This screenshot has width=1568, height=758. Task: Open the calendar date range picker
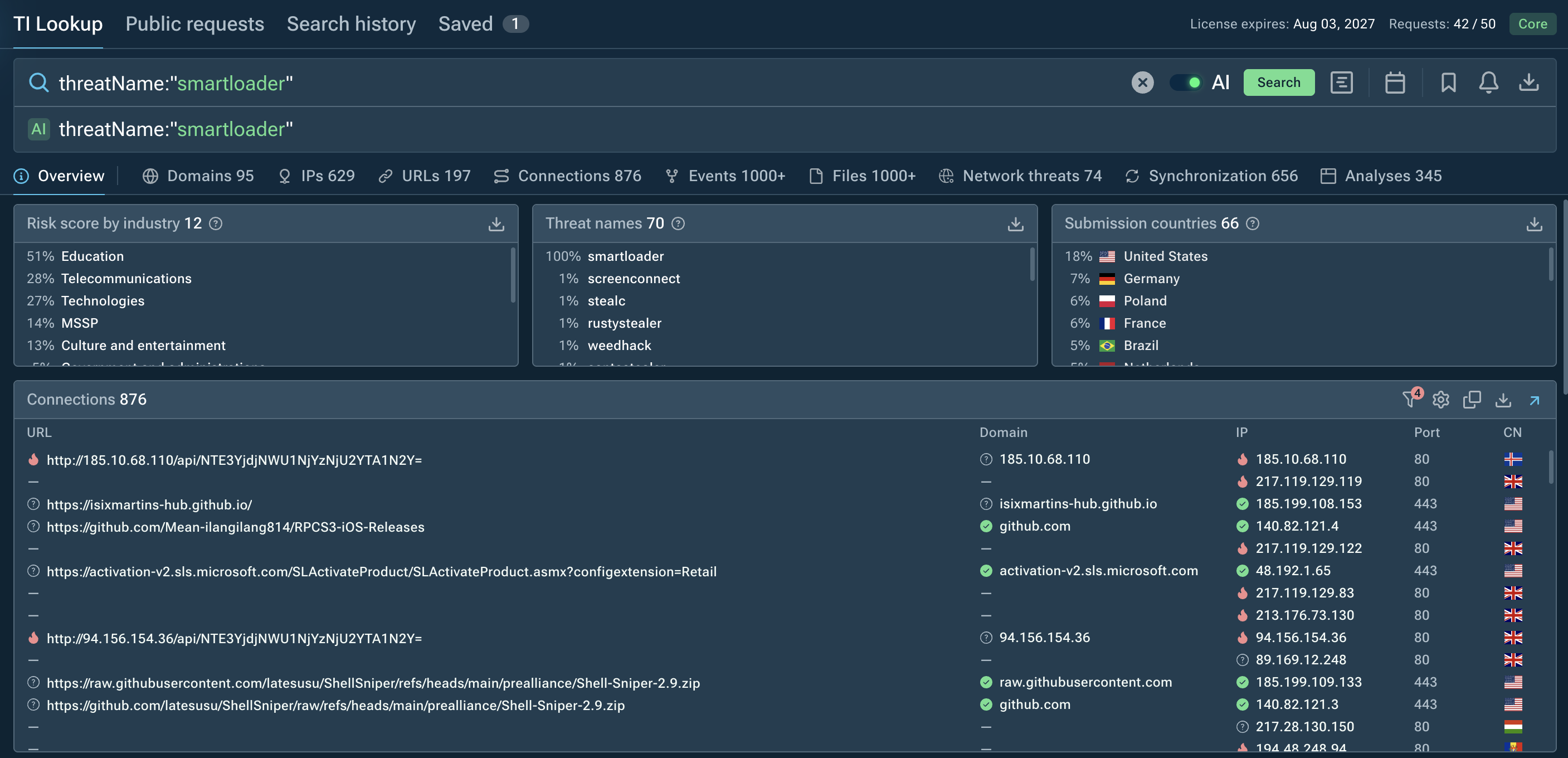[1395, 82]
